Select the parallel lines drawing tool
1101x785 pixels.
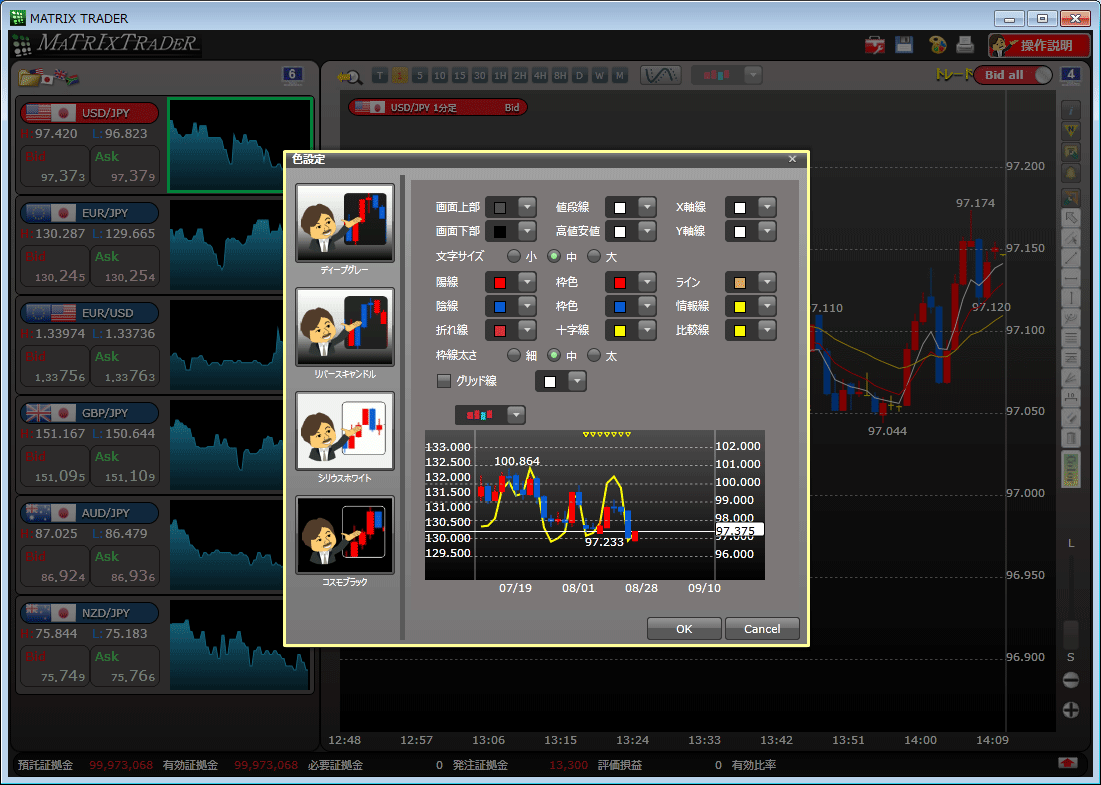click(x=1071, y=338)
